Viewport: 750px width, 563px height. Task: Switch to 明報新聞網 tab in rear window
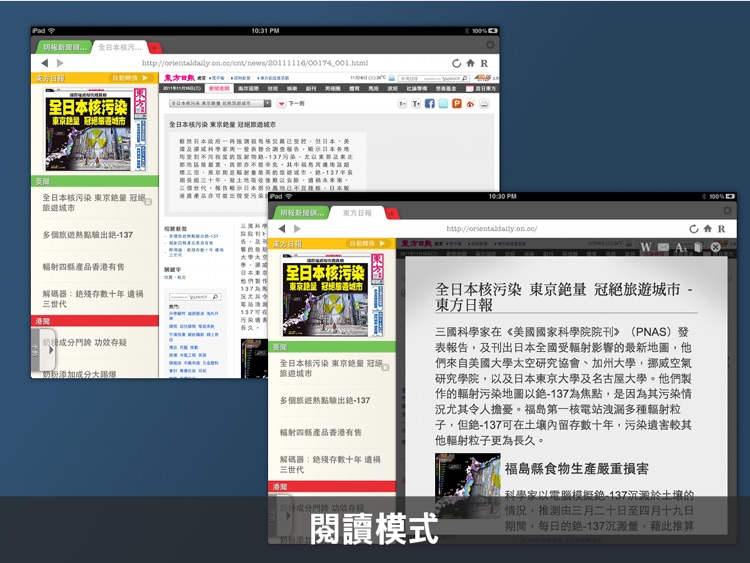click(65, 47)
